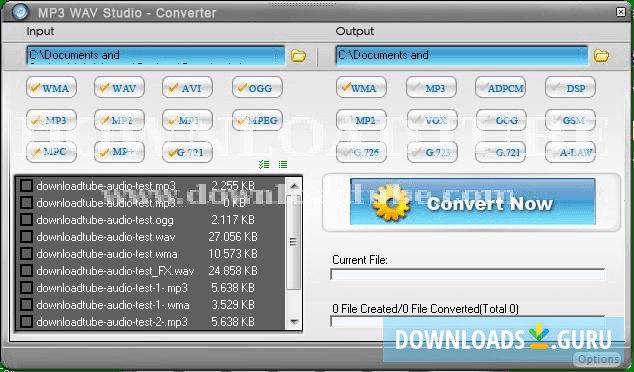Click the deselect-all files list icon

[283, 164]
